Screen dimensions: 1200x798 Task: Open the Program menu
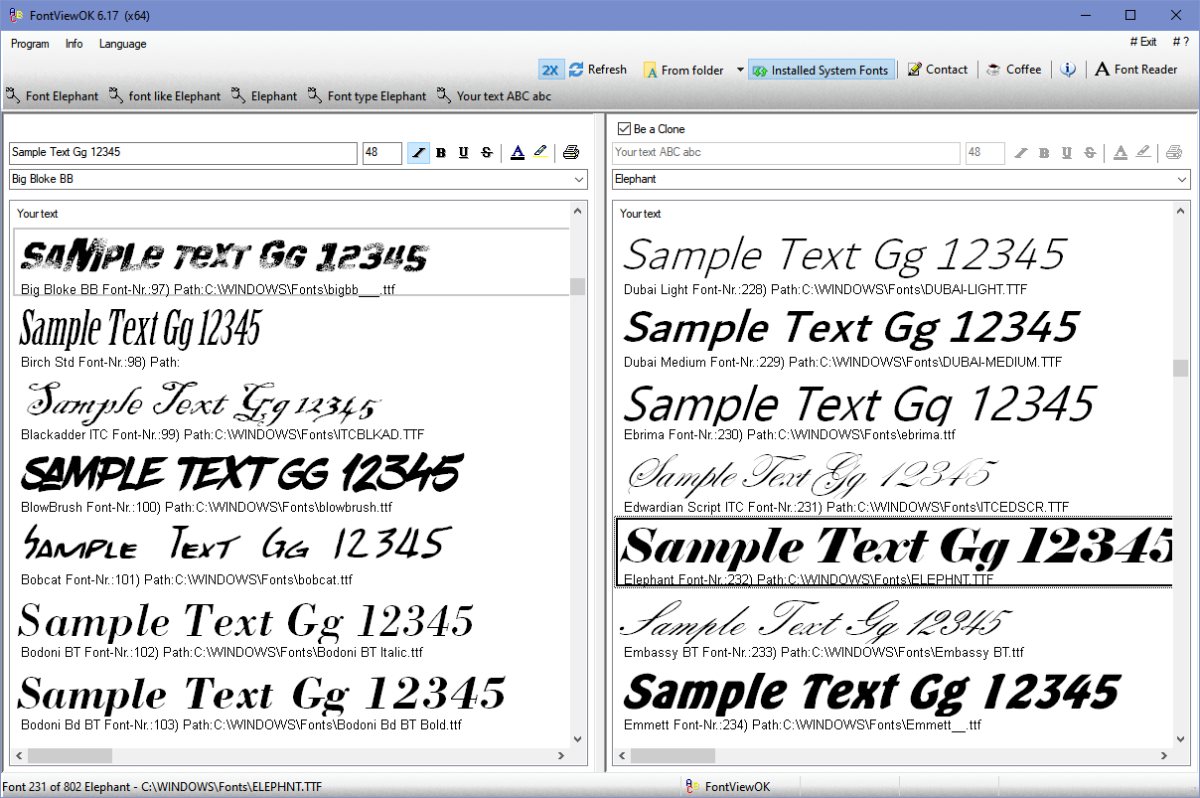coord(30,44)
